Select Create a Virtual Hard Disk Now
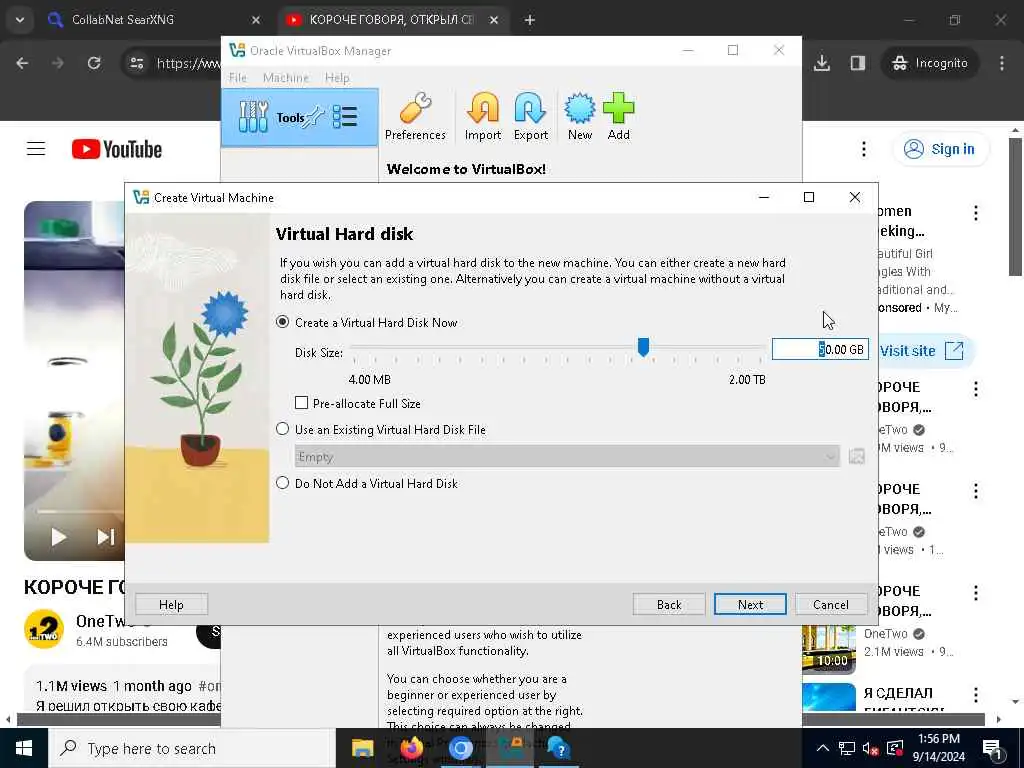This screenshot has width=1024, height=768. tap(369, 322)
